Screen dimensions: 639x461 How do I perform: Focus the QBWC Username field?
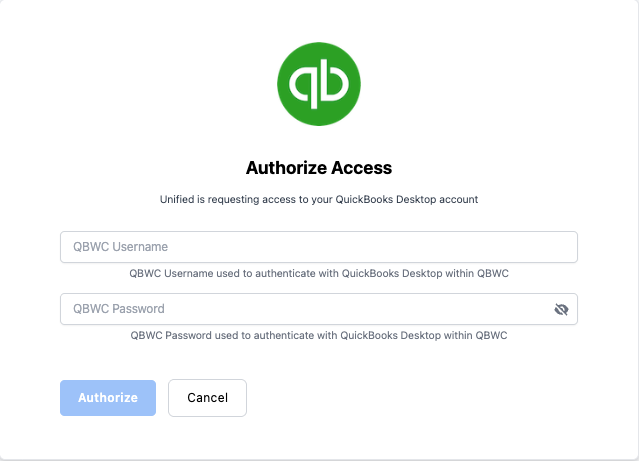coord(319,247)
